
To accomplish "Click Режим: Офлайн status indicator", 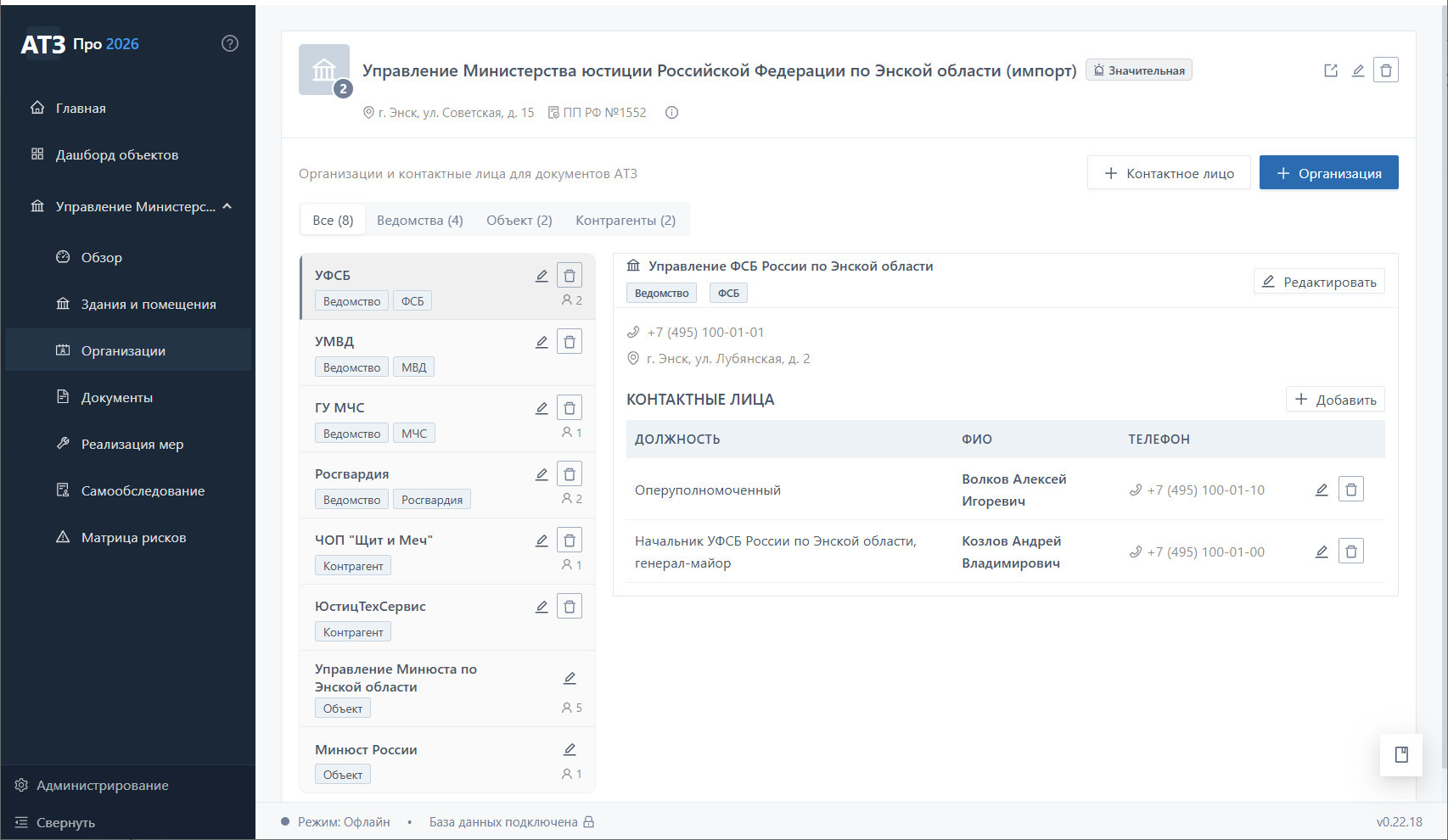I will pos(335,822).
